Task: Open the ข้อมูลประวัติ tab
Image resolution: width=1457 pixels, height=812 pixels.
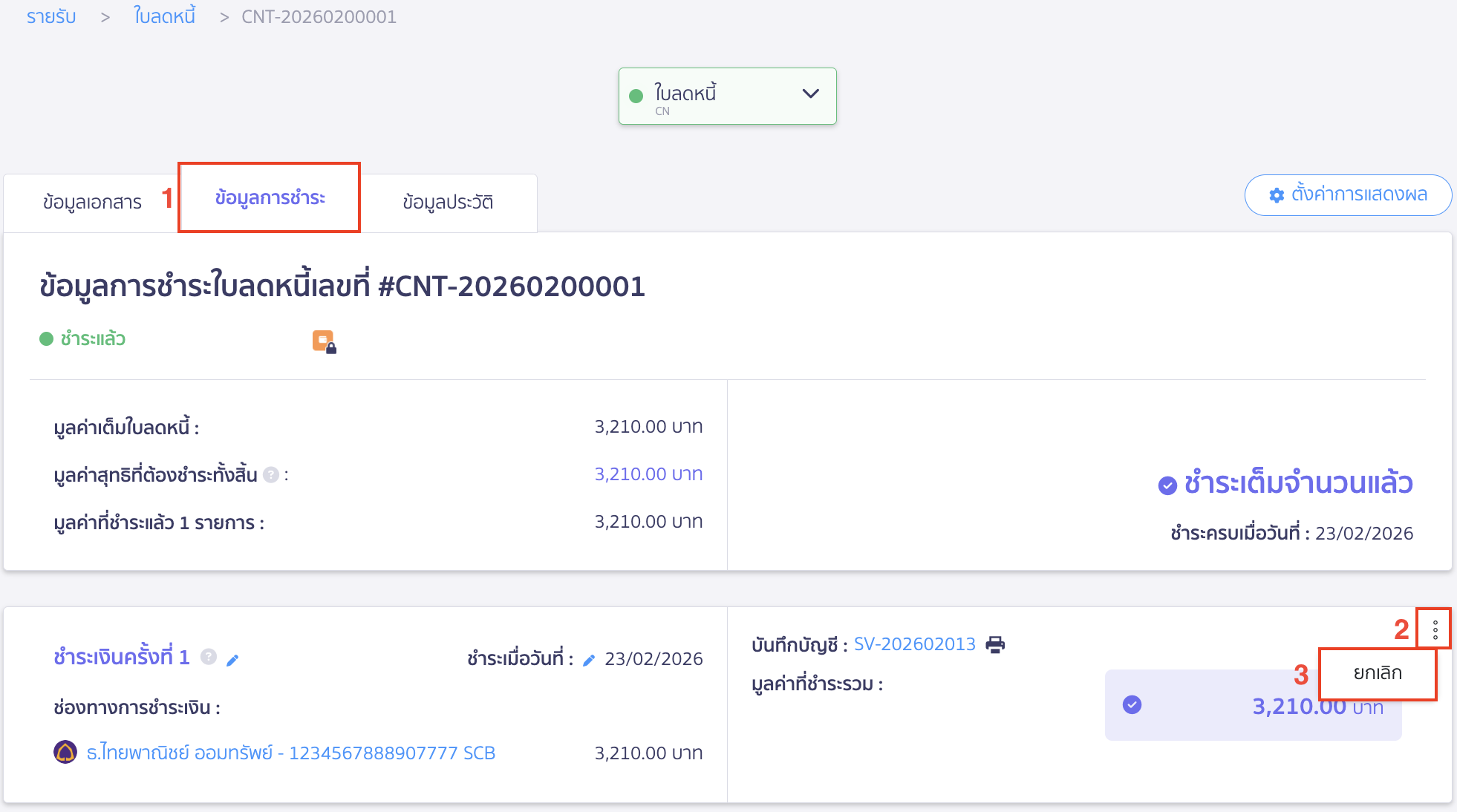Action: pos(448,202)
